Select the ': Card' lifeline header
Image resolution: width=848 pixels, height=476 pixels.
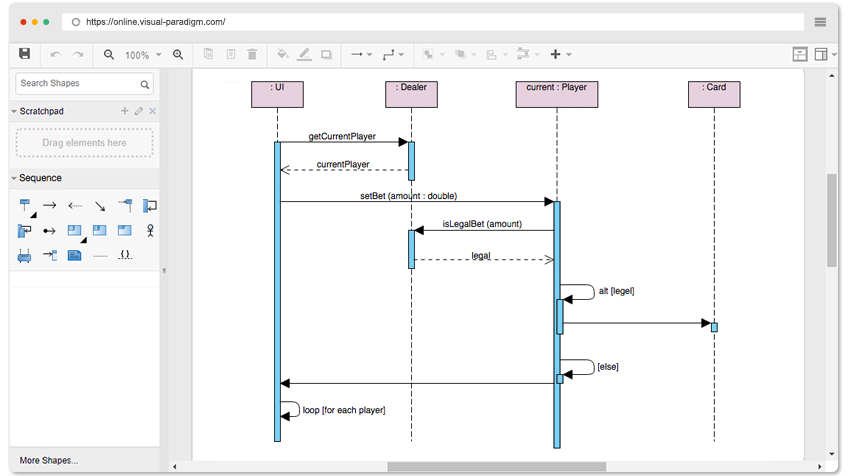[714, 95]
